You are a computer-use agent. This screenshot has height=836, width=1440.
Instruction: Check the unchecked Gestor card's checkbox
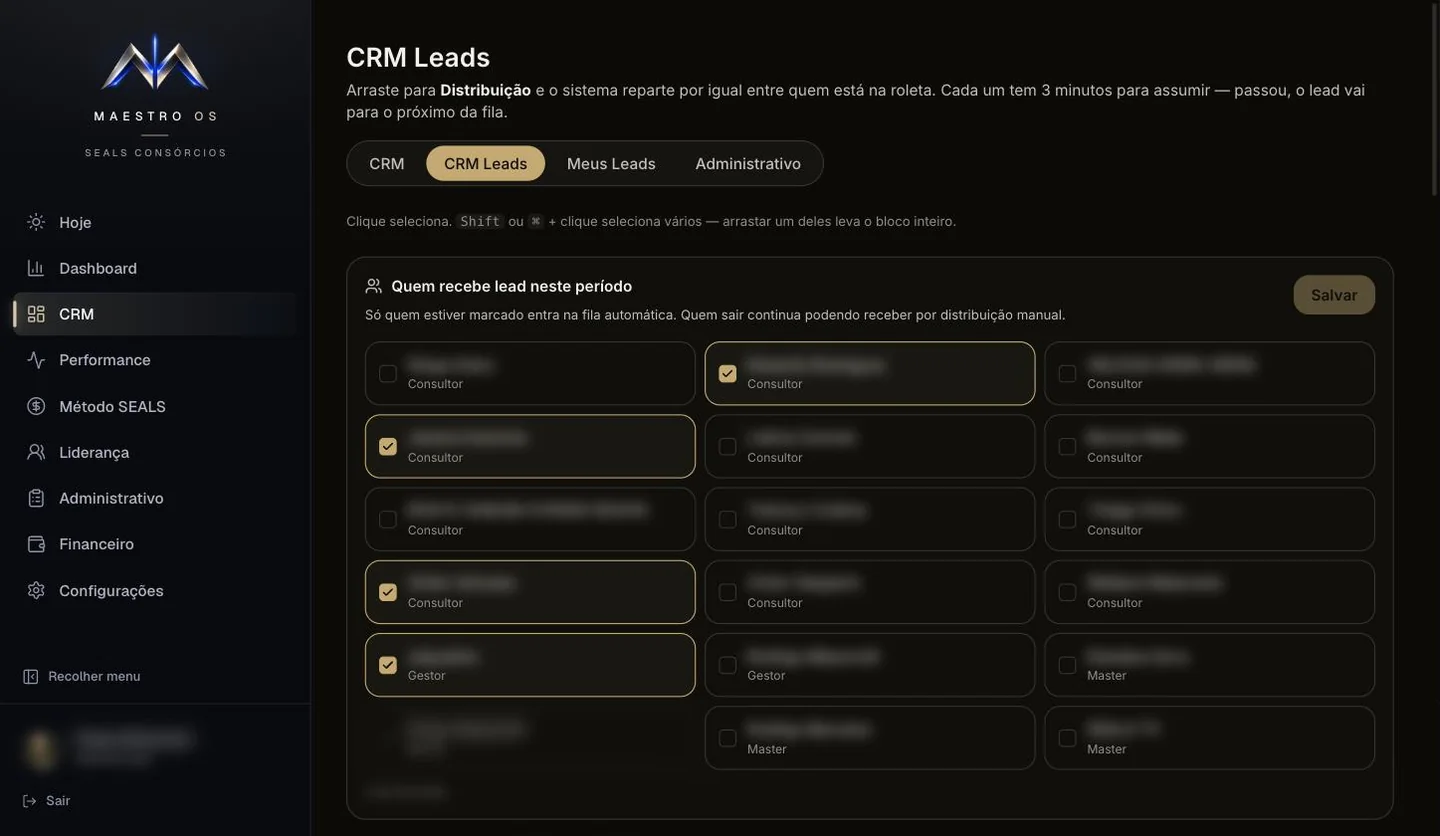tap(728, 665)
